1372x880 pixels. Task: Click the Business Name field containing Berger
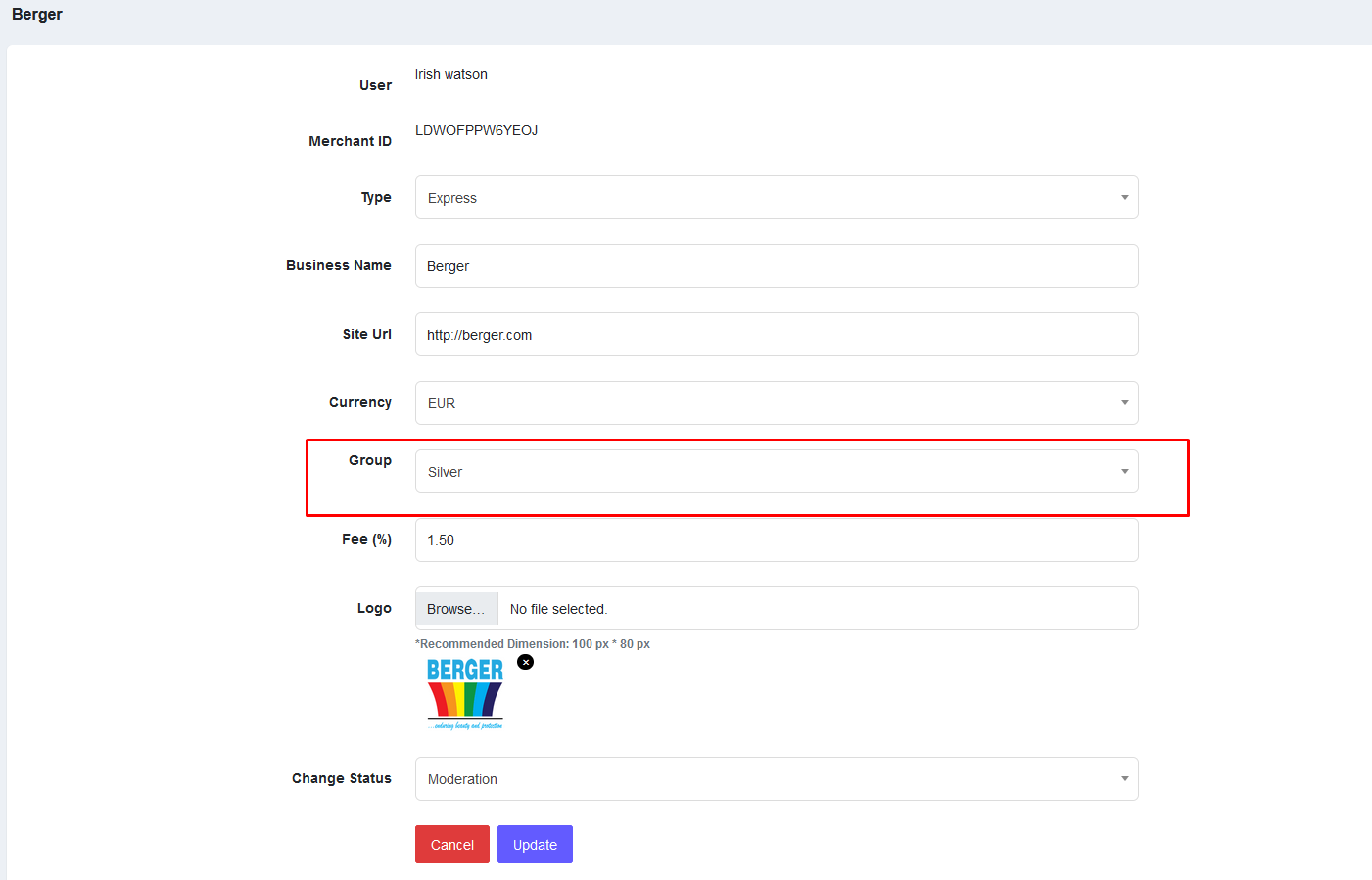[777, 266]
